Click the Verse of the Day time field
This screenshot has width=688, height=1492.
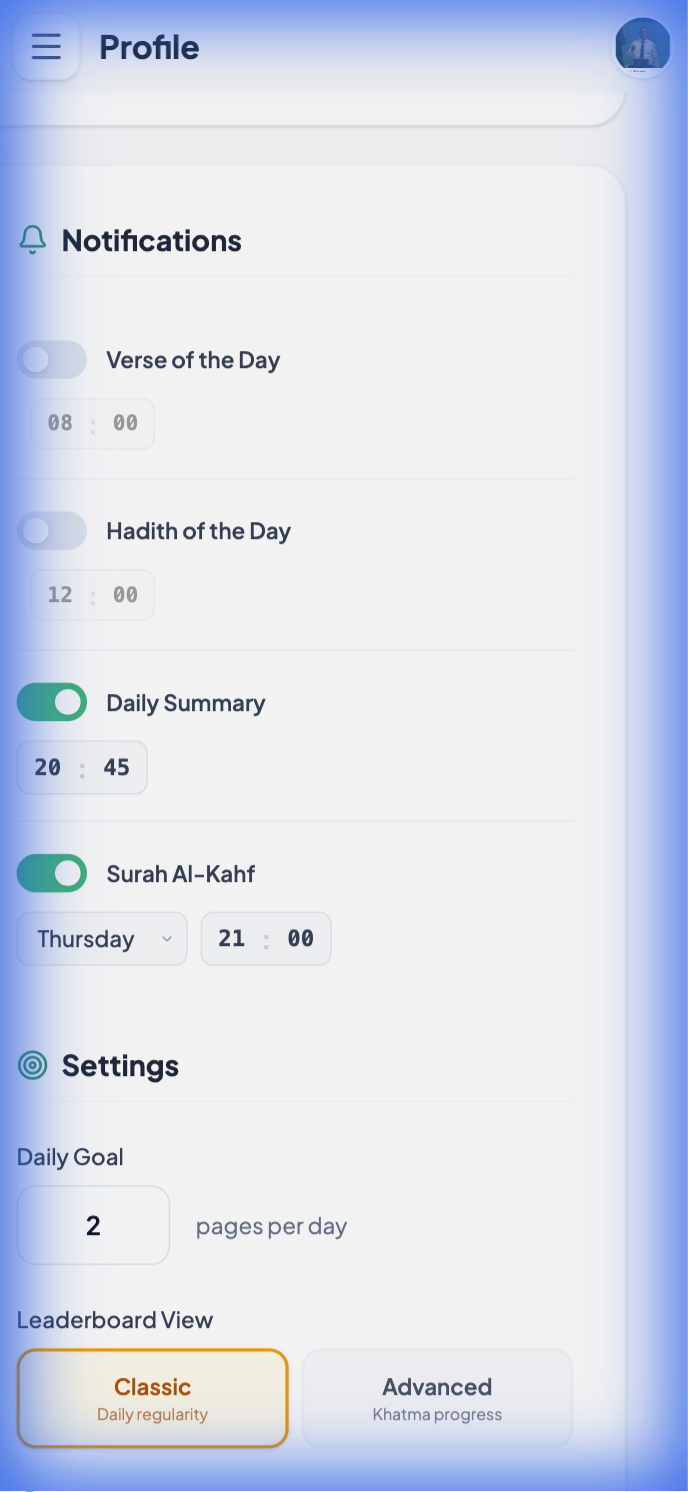92,424
